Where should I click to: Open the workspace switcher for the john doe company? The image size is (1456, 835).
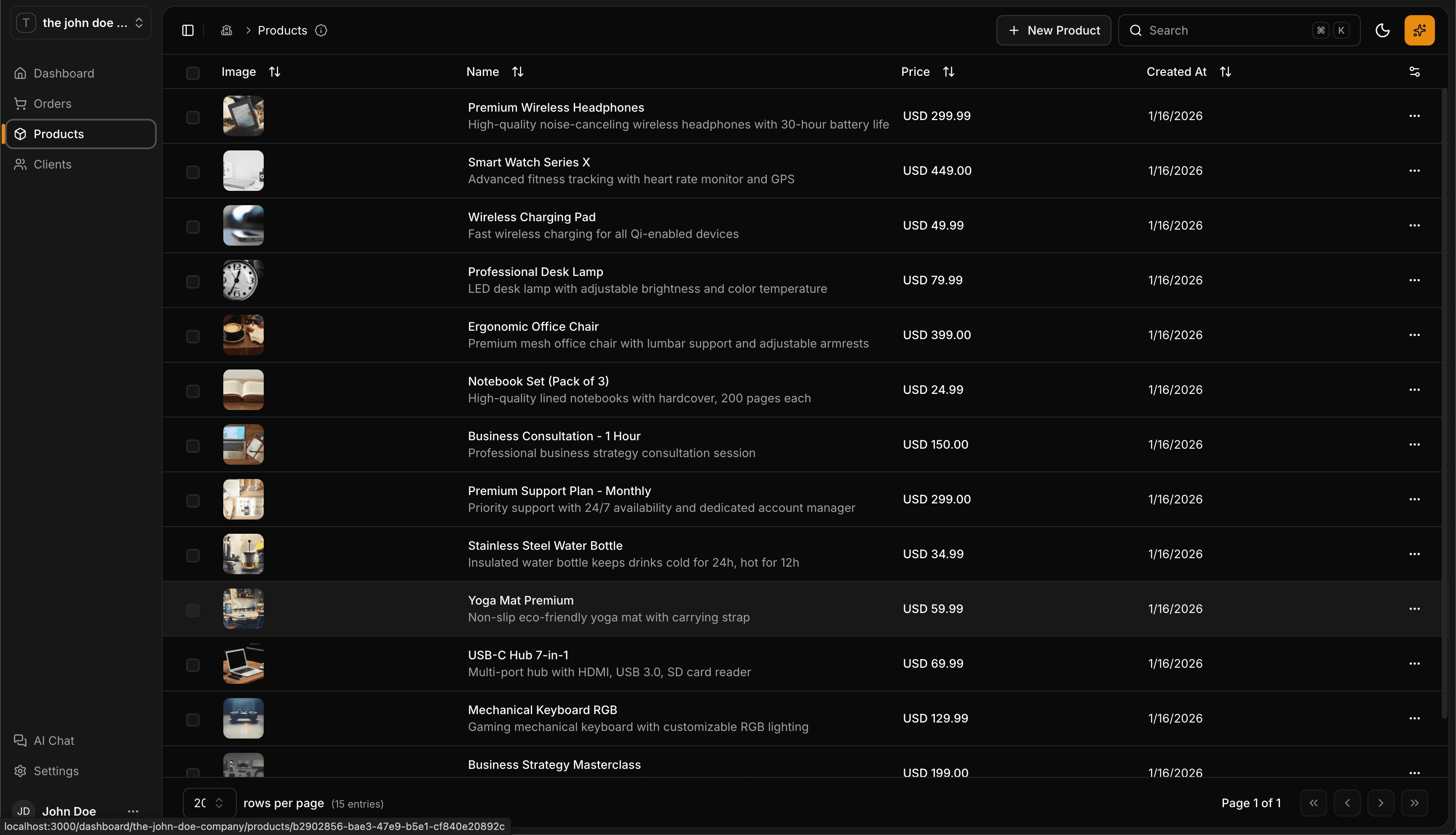[80, 22]
